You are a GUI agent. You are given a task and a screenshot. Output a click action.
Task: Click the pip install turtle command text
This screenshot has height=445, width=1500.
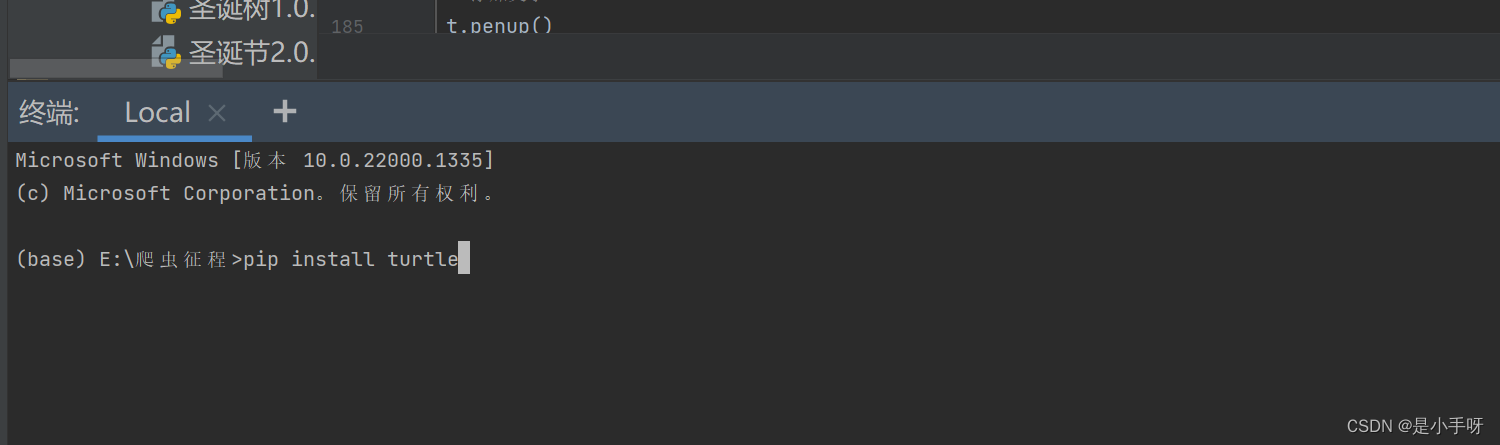[351, 259]
